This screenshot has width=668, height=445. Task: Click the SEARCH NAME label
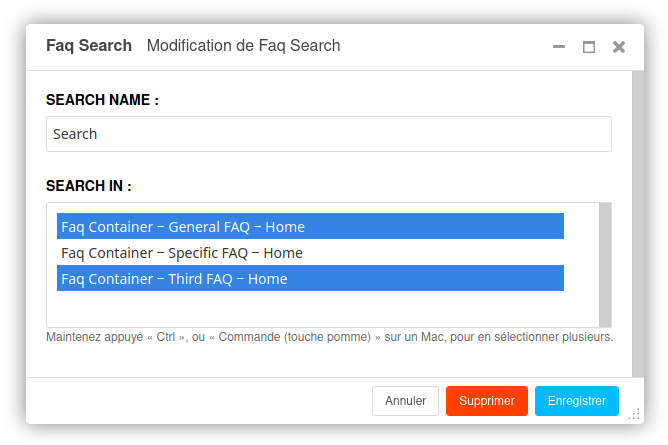click(x=102, y=100)
